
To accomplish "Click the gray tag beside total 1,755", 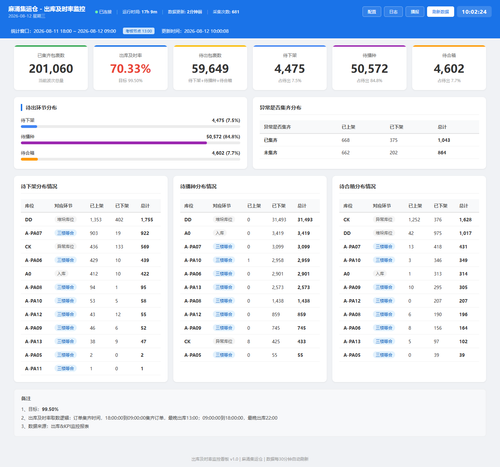I will click(x=65, y=220).
